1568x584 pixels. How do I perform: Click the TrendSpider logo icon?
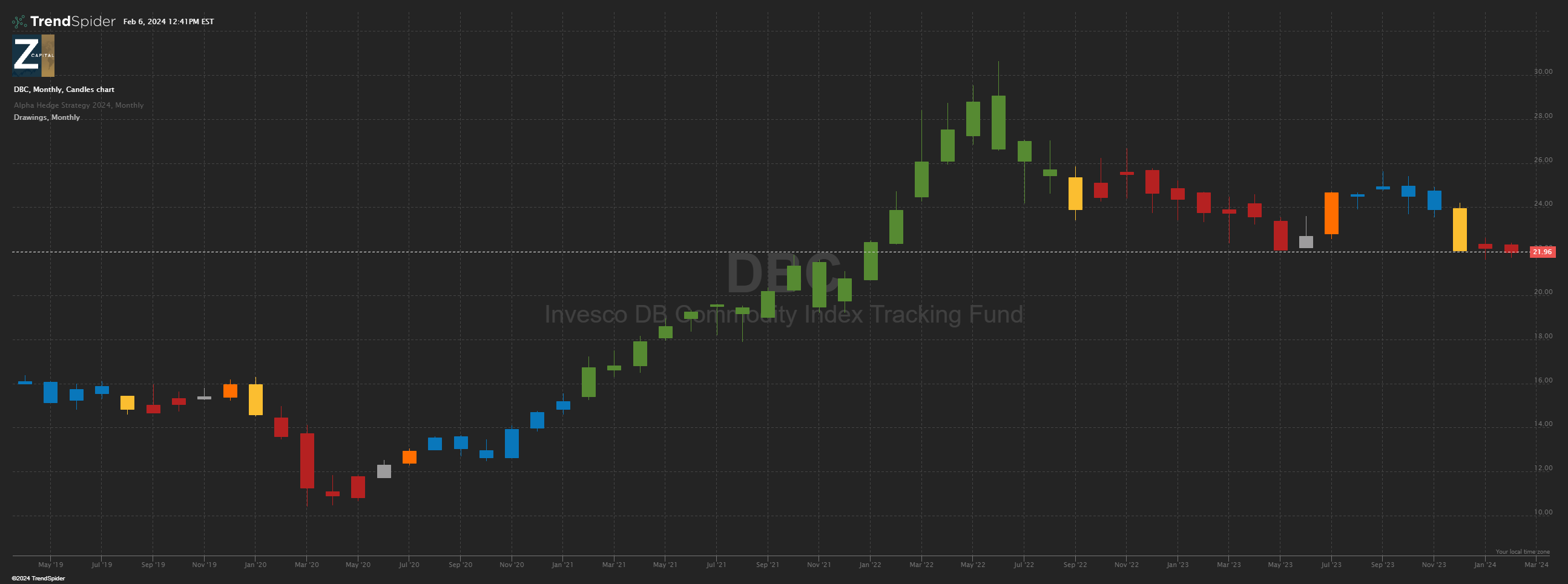coord(19,22)
